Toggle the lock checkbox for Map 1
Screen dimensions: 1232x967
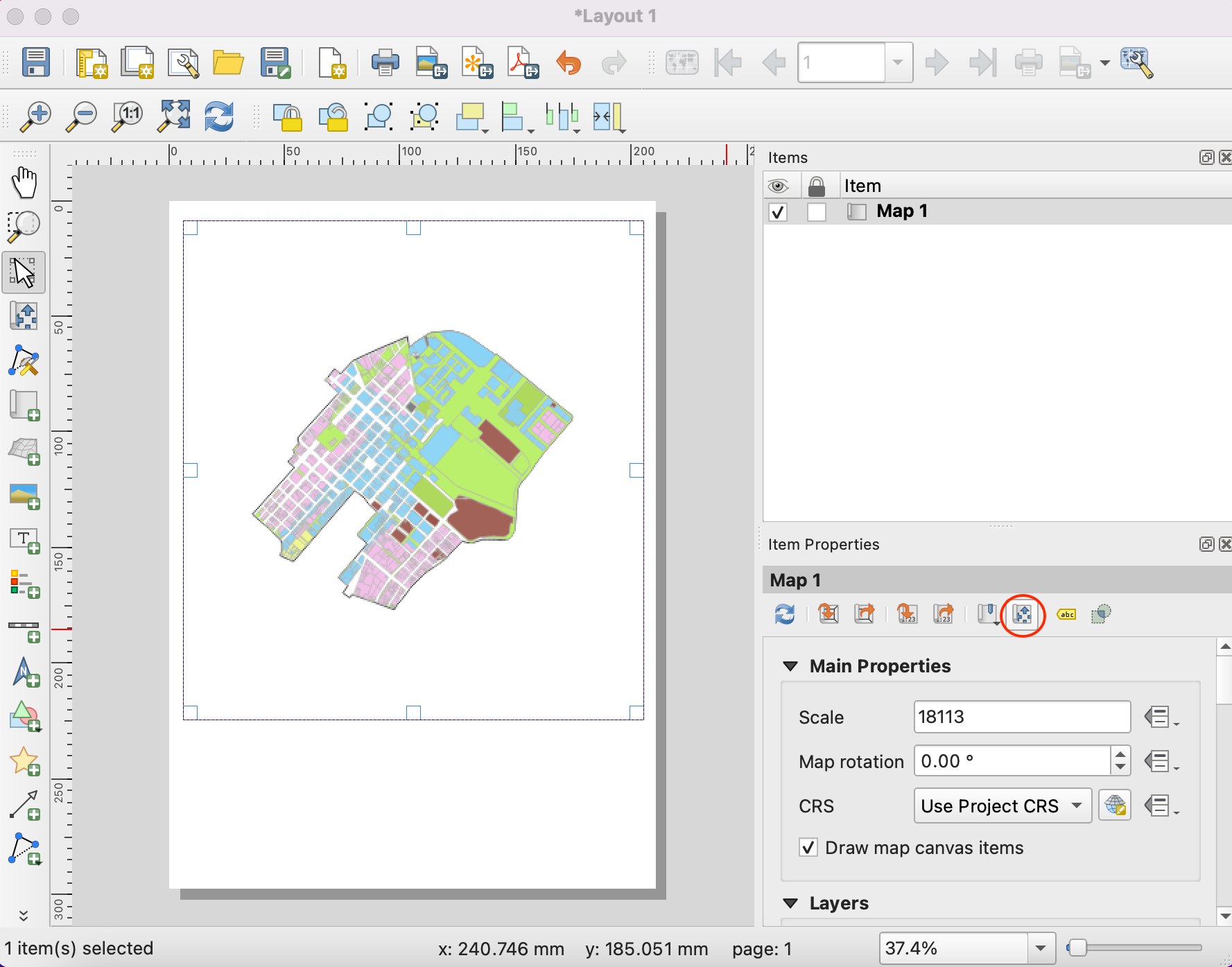(817, 212)
